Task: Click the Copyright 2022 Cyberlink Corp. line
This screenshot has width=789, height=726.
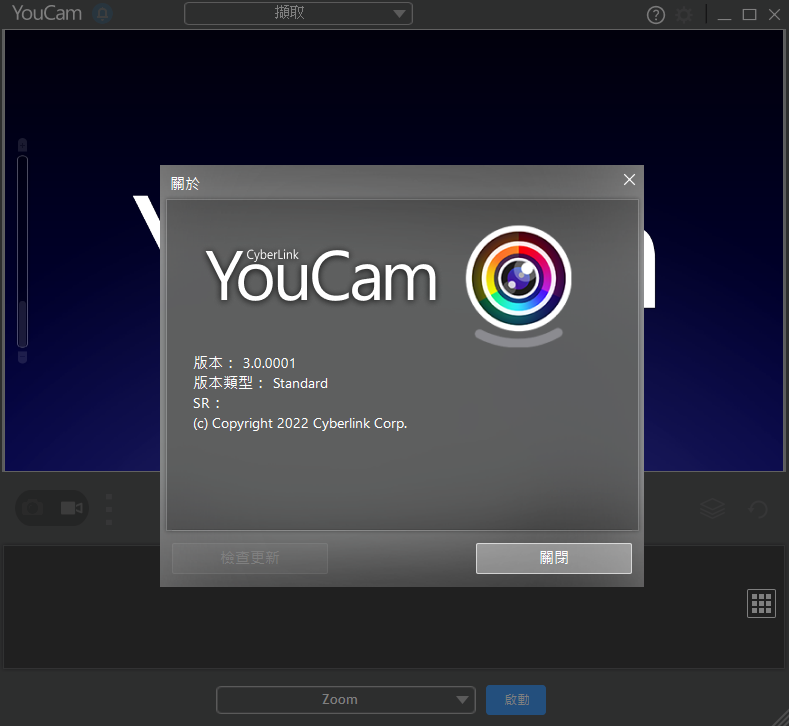Action: tap(300, 424)
